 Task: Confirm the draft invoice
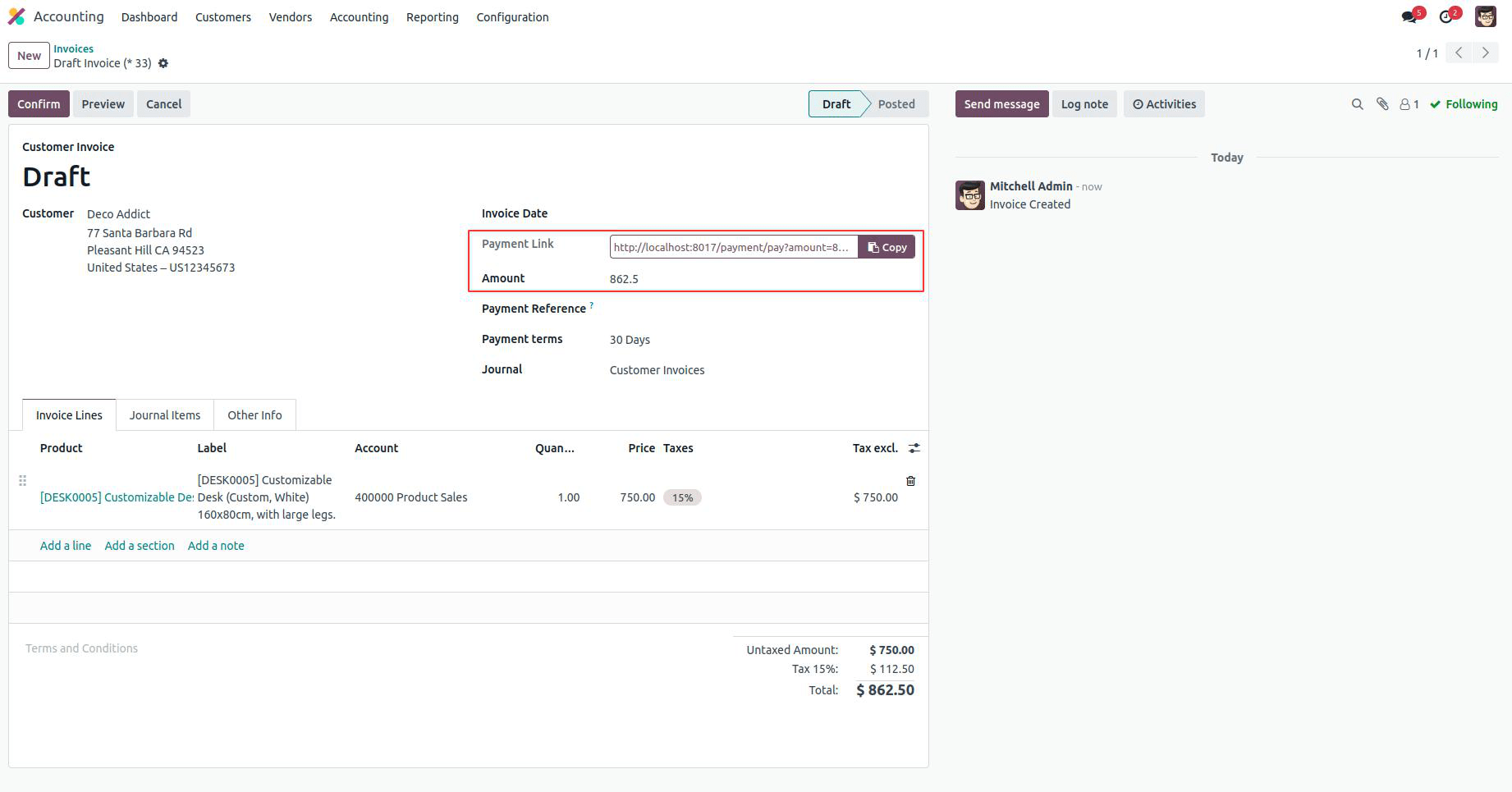pyautogui.click(x=38, y=103)
